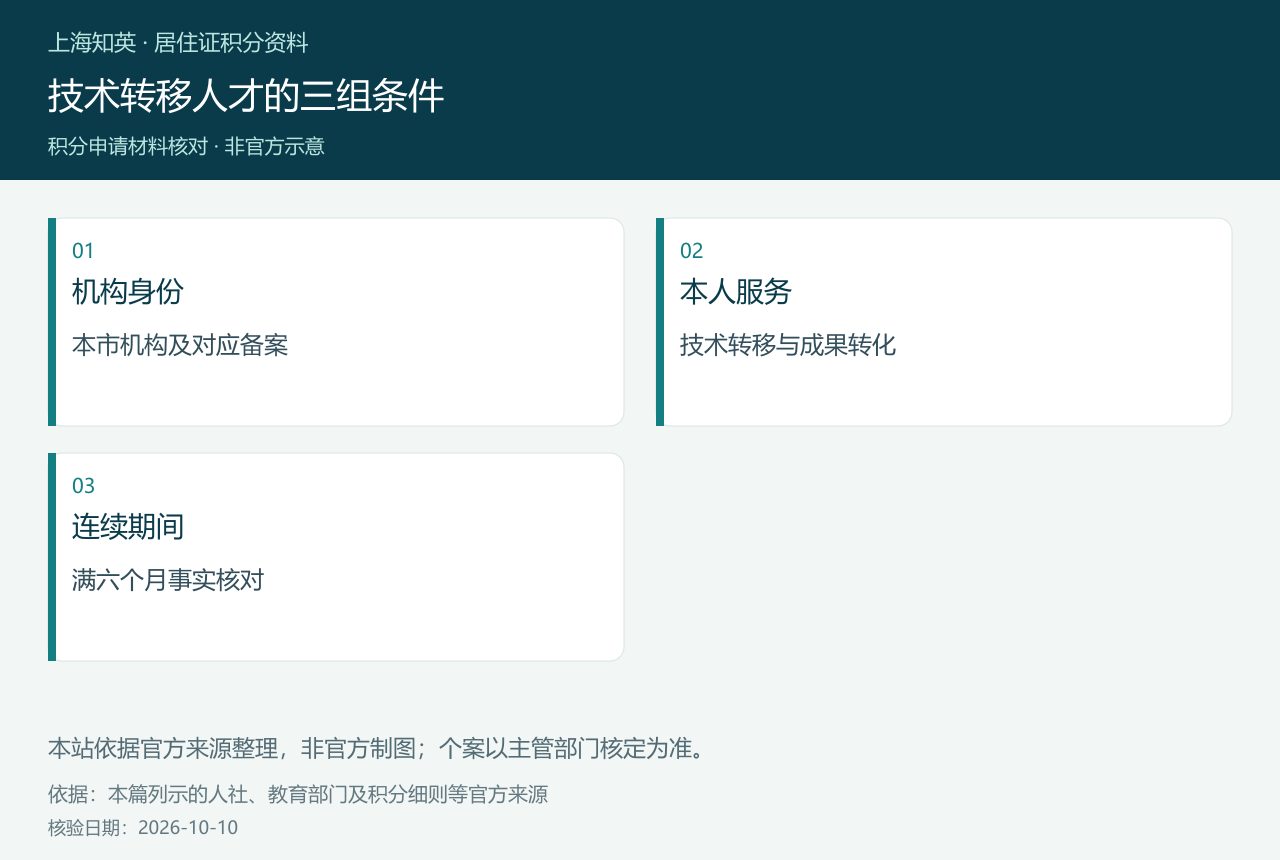Viewport: 1280px width, 860px height.
Task: Click the description 技术转移与成果转化
Action: tap(788, 345)
